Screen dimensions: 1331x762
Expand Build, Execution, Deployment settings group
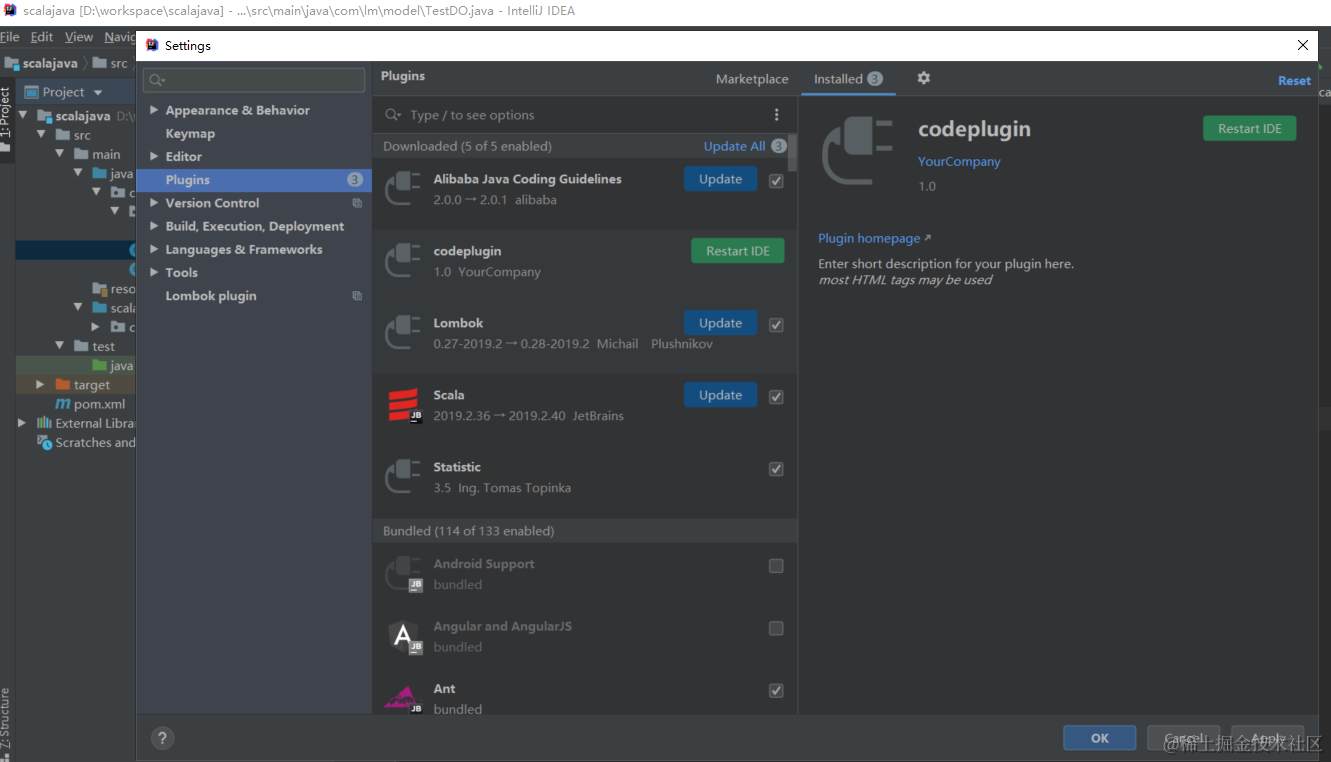pos(154,226)
